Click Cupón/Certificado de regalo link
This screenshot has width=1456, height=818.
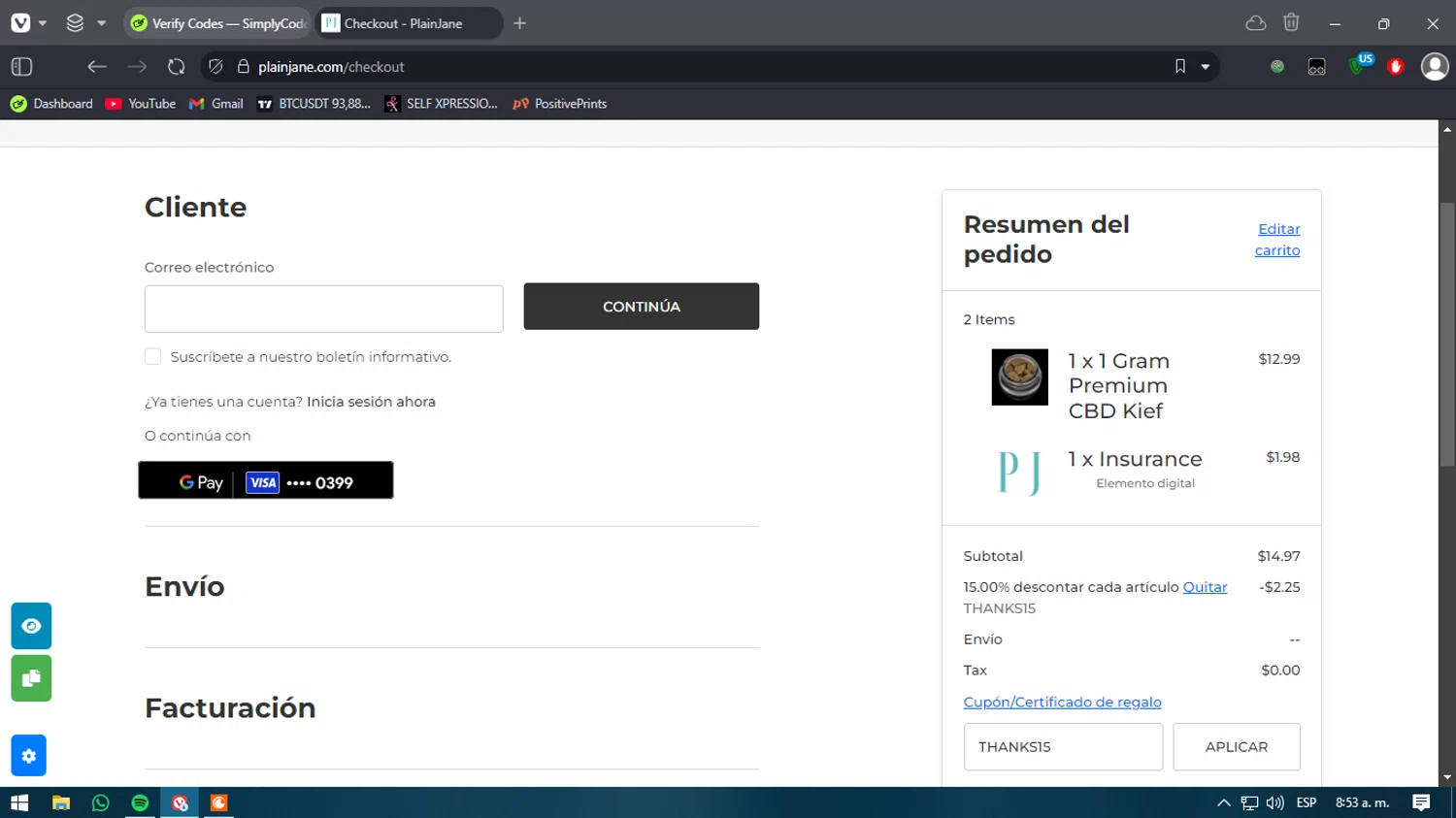coord(1062,703)
